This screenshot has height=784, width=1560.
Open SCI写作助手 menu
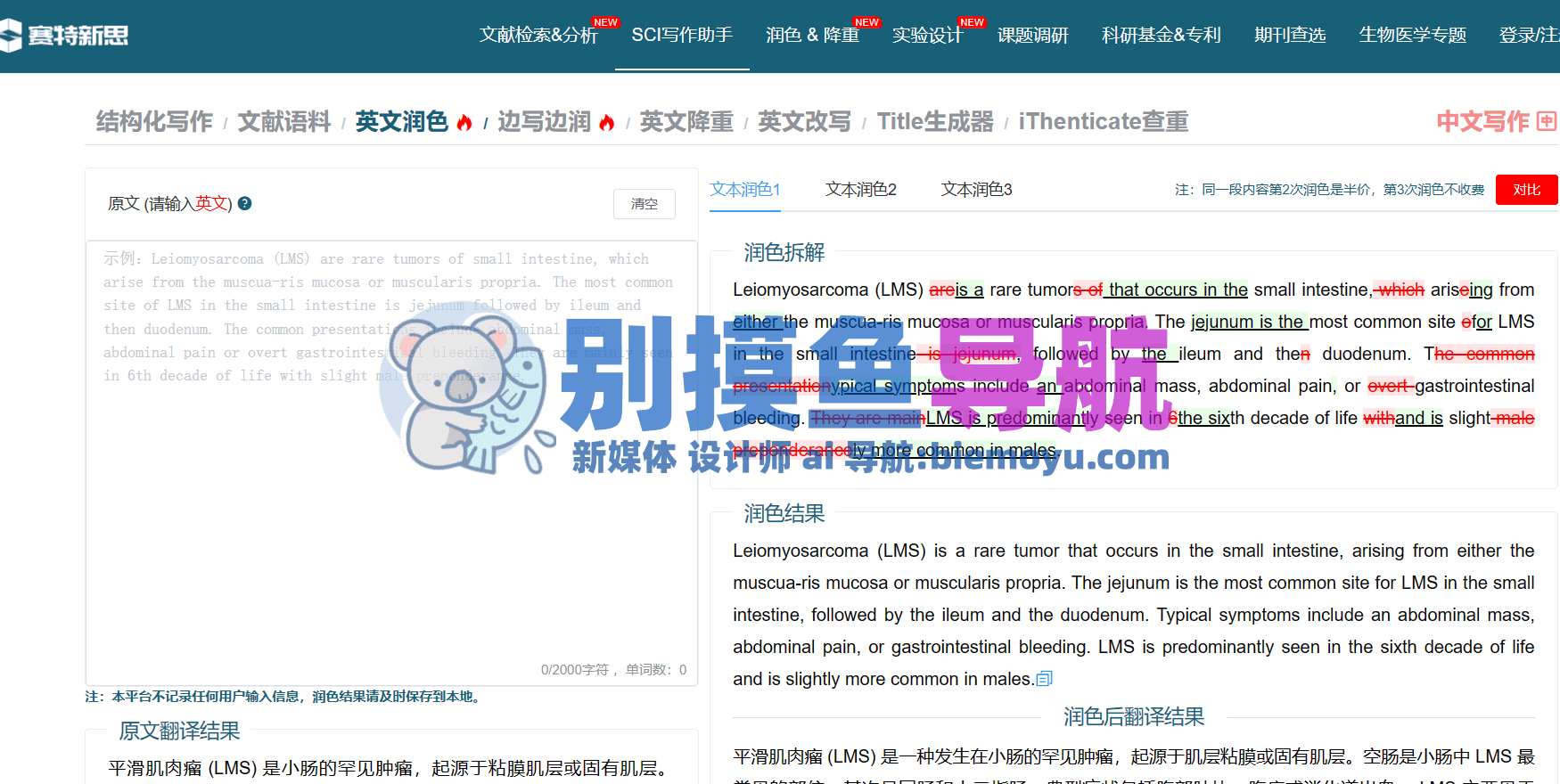pos(682,35)
